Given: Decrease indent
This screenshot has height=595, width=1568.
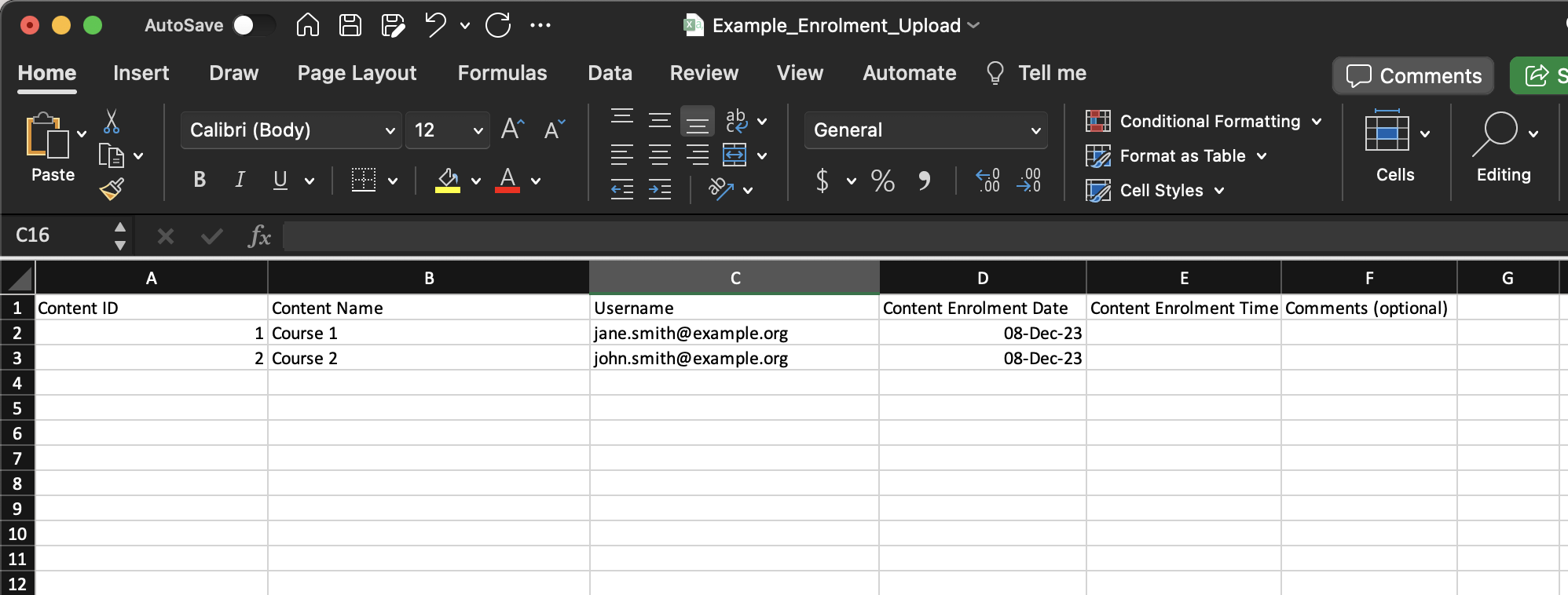Looking at the screenshot, I should (x=622, y=189).
